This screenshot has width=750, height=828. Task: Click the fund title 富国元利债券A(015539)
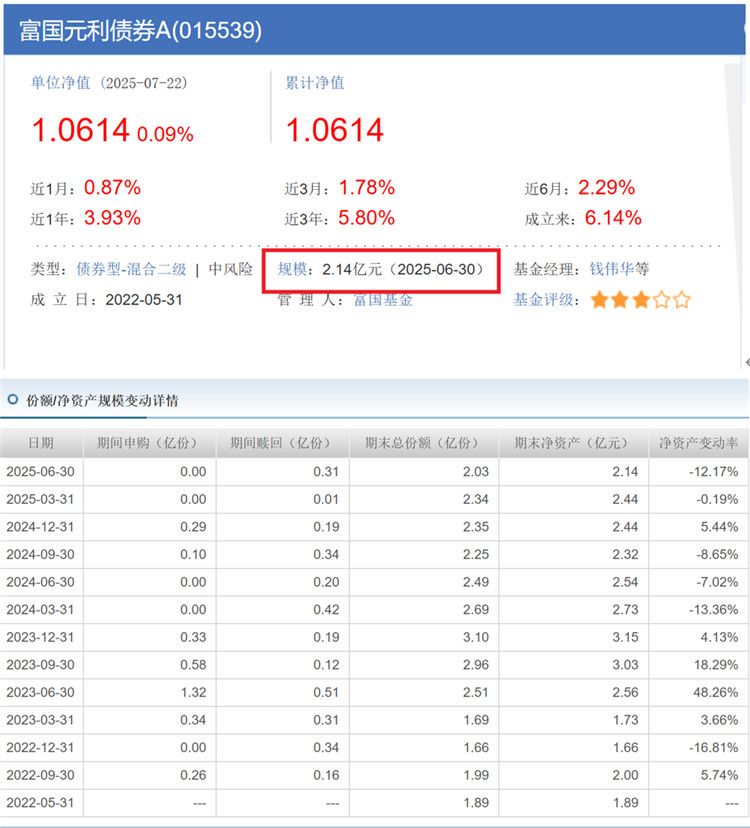(x=140, y=31)
